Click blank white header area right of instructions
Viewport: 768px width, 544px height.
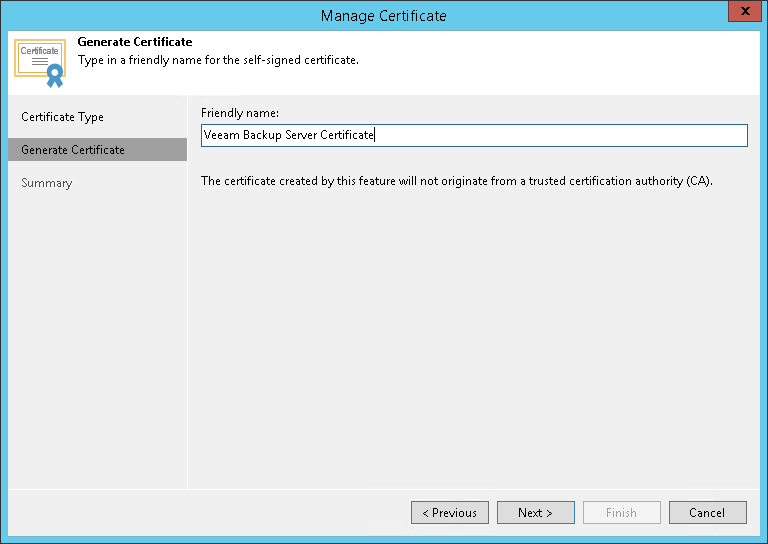(x=560, y=60)
